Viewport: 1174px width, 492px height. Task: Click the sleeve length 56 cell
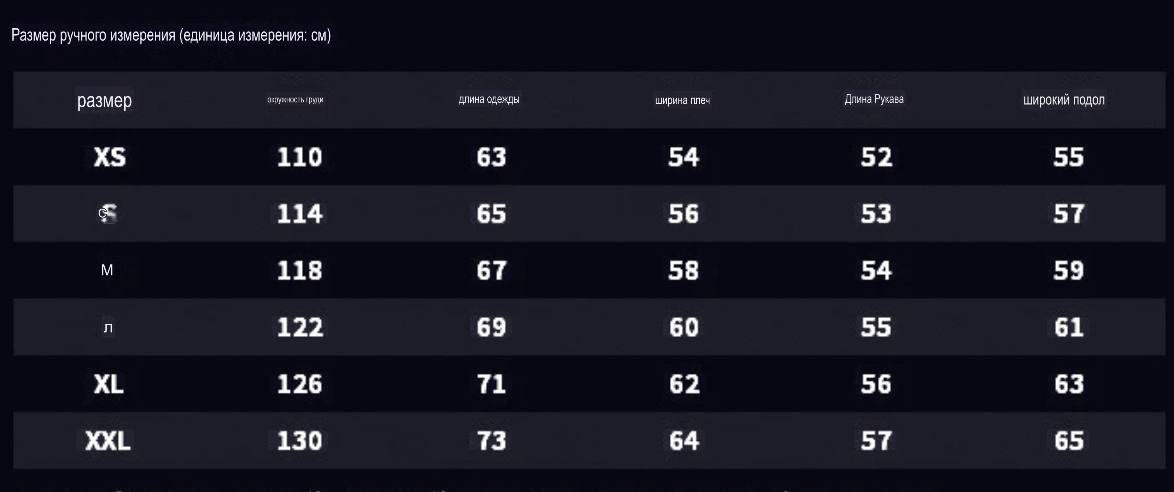pos(876,384)
